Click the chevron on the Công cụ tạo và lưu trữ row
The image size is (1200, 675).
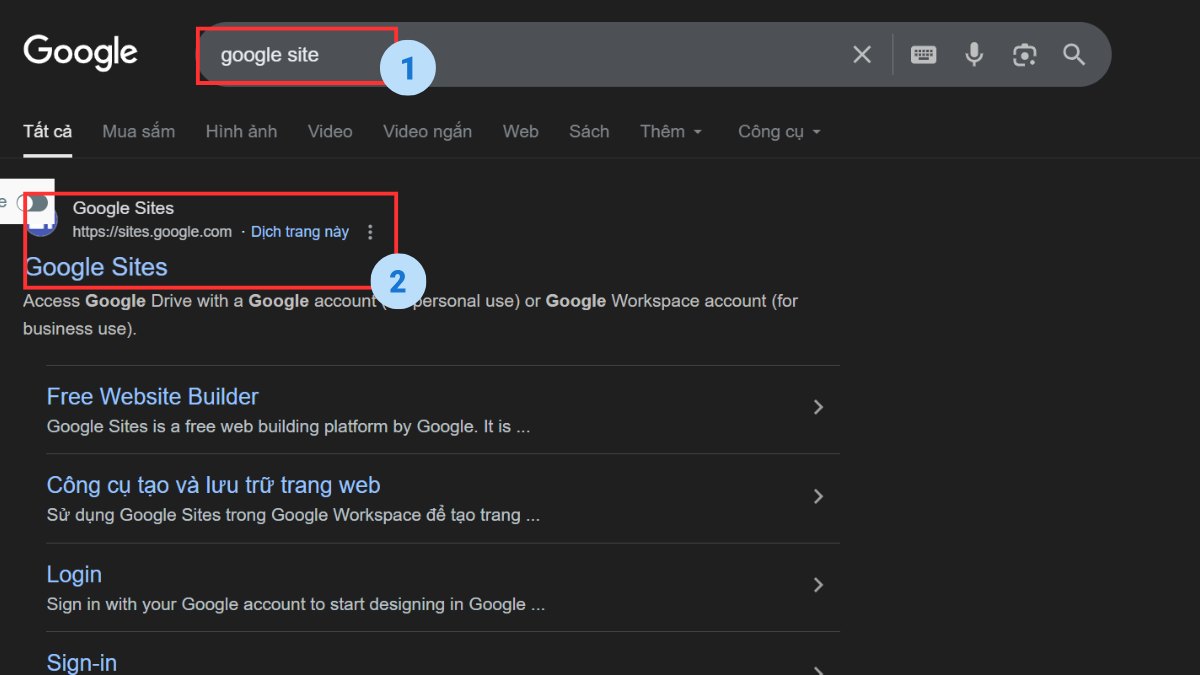click(x=818, y=496)
